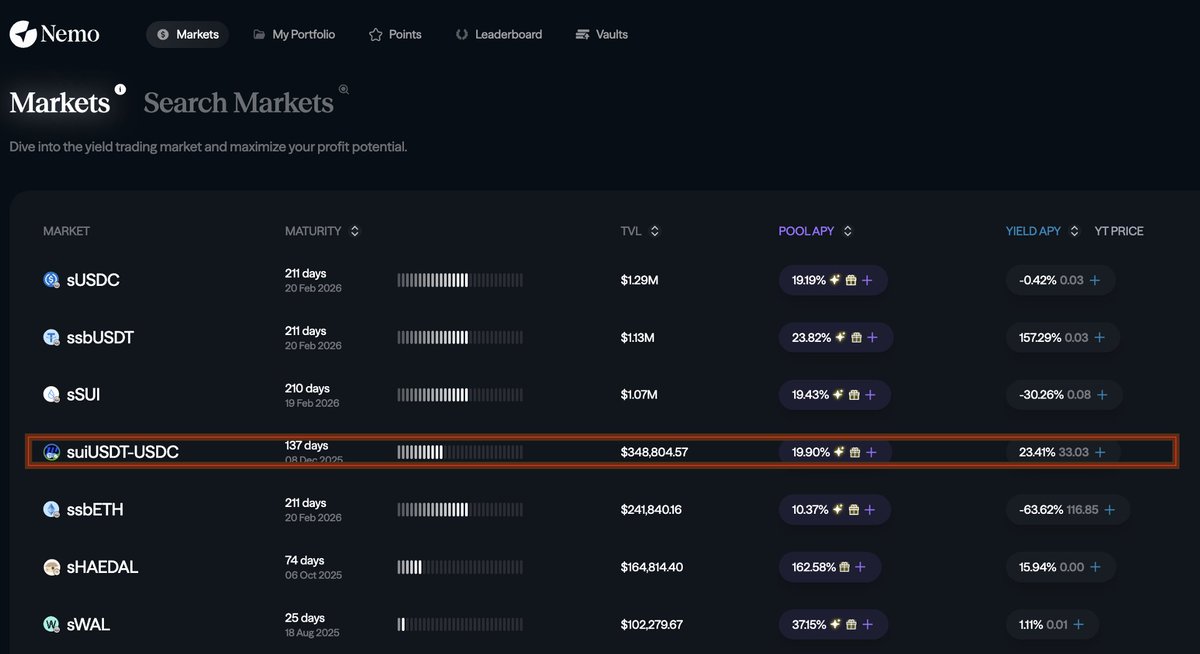1200x654 pixels.
Task: Click the ssbUSDT 157.29% Yield APY pill
Action: 1062,338
